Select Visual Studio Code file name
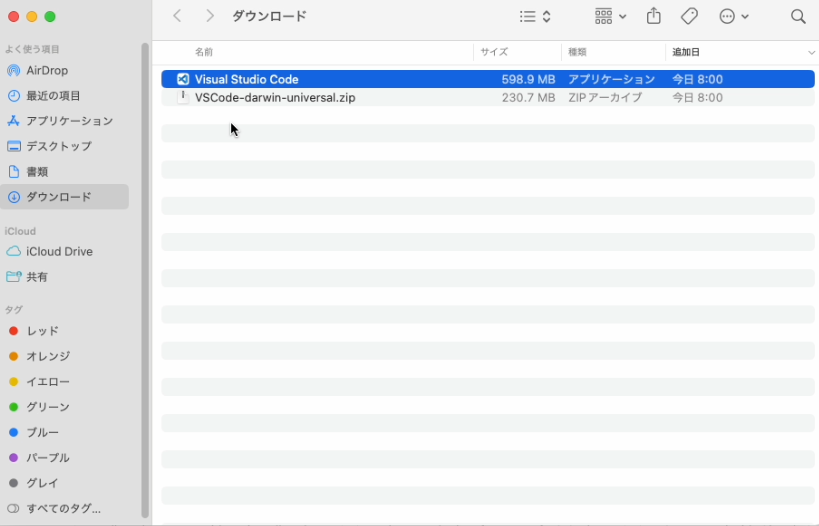819x526 pixels. (247, 79)
